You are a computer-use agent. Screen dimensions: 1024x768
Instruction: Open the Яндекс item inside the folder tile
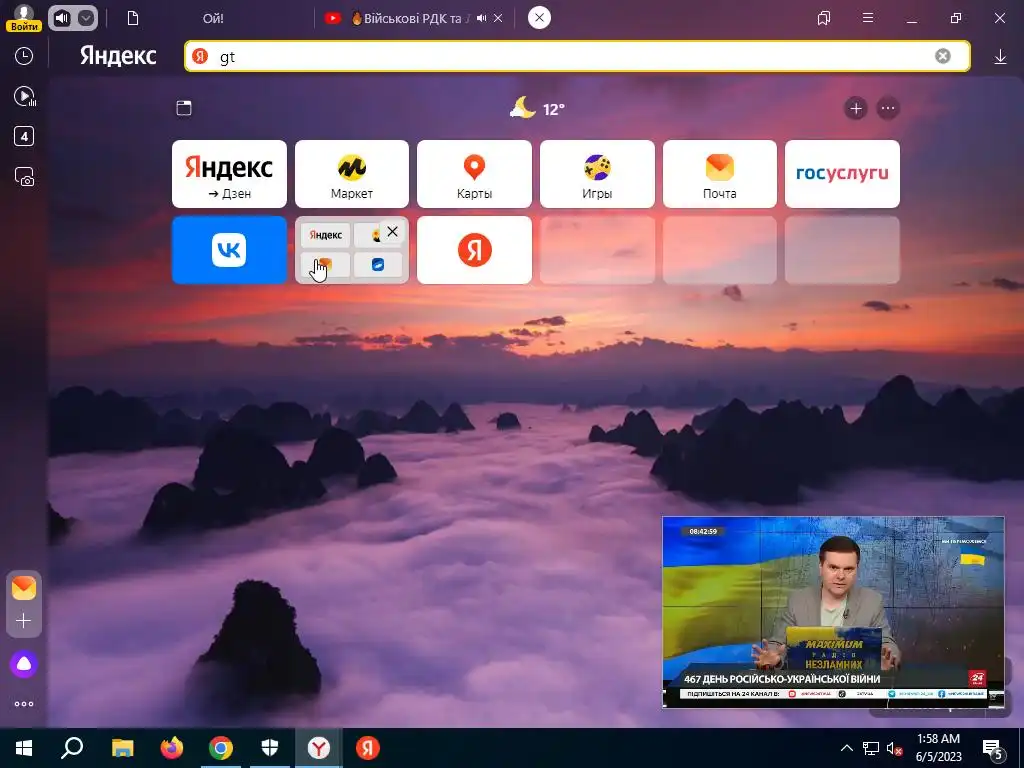tap(326, 235)
